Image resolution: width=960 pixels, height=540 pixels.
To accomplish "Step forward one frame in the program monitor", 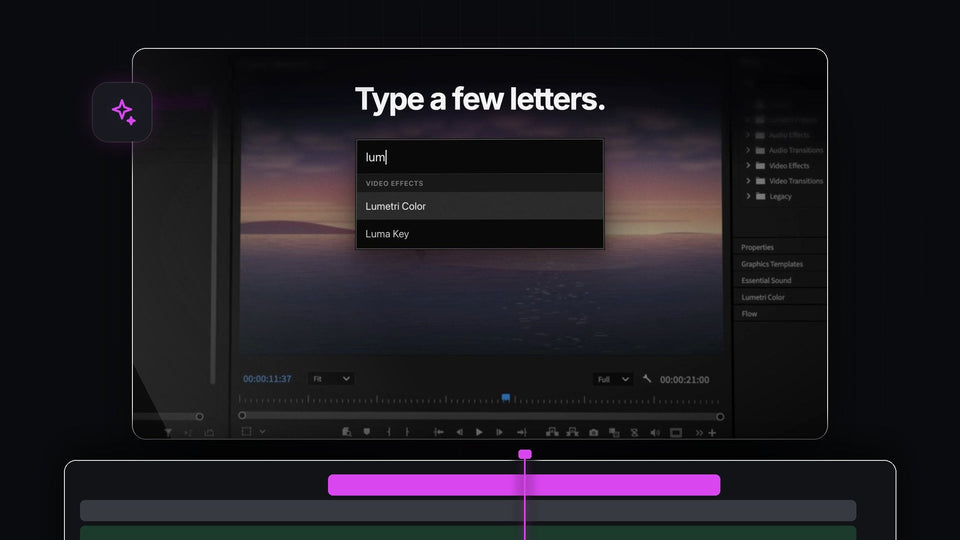I will click(x=499, y=432).
